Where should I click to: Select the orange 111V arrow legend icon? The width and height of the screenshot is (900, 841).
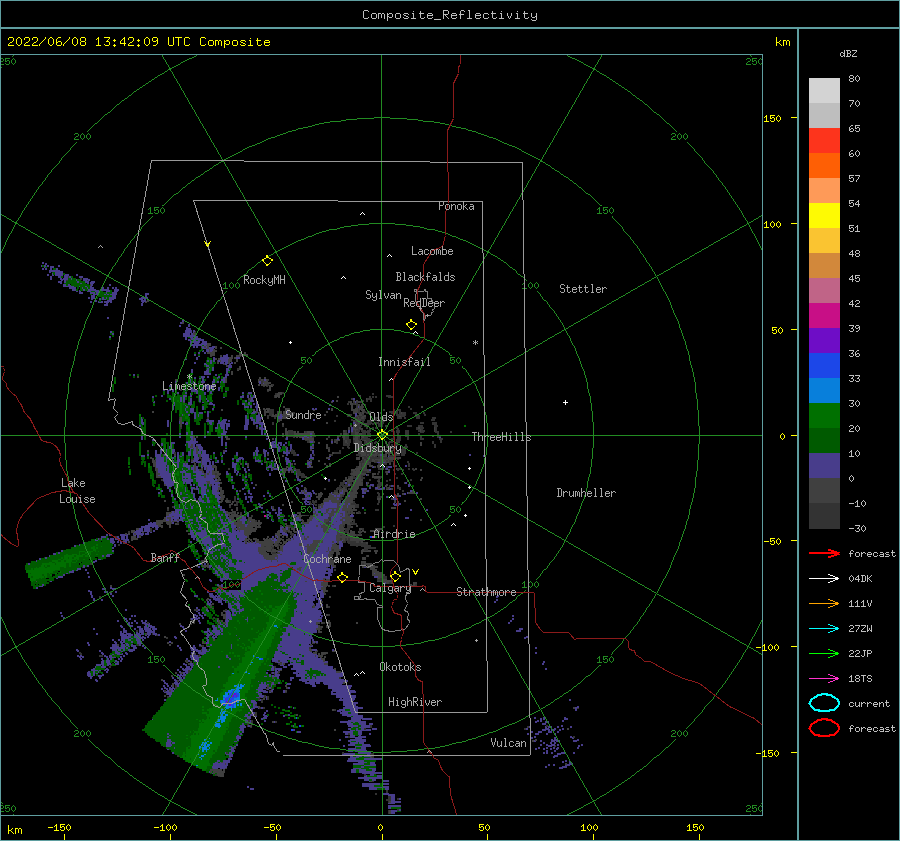pyautogui.click(x=824, y=603)
